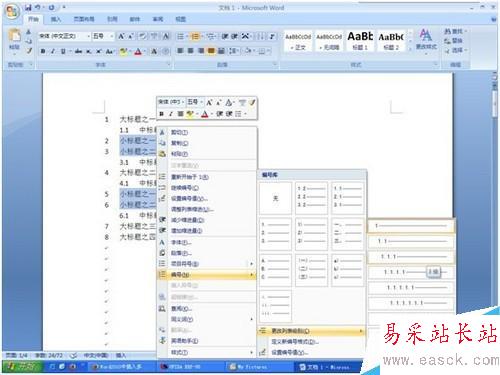Image resolution: width=500 pixels, height=375 pixels.
Task: Click the Grow Font icon in the ribbon
Action: [121, 36]
